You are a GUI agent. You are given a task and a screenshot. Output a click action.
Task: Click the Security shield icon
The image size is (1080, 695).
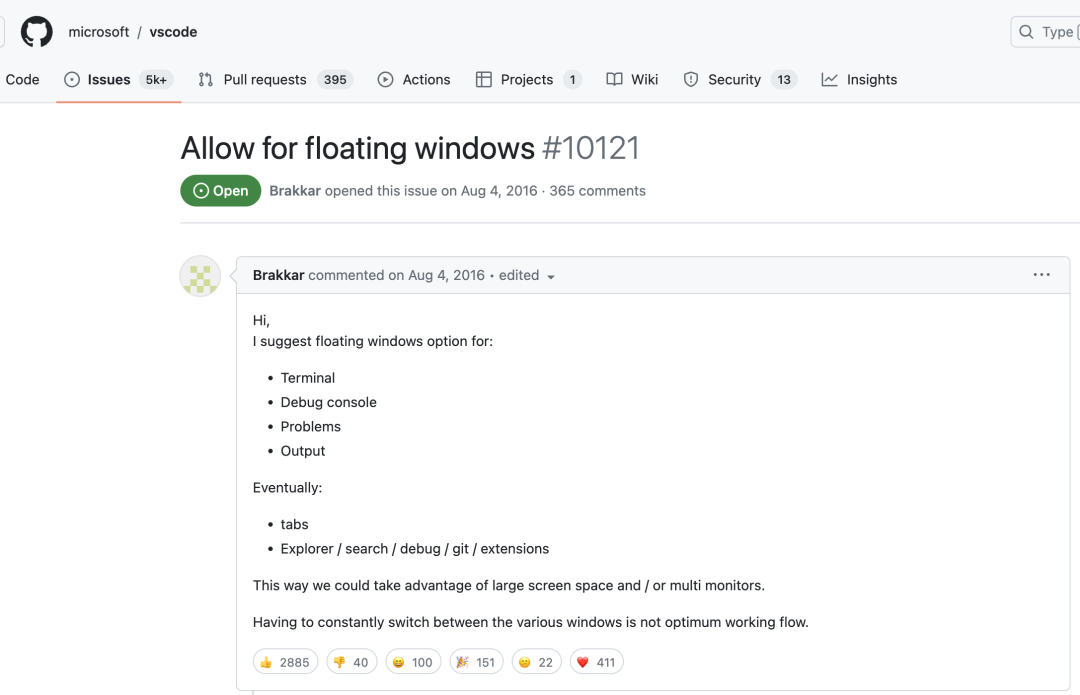pyautogui.click(x=691, y=80)
